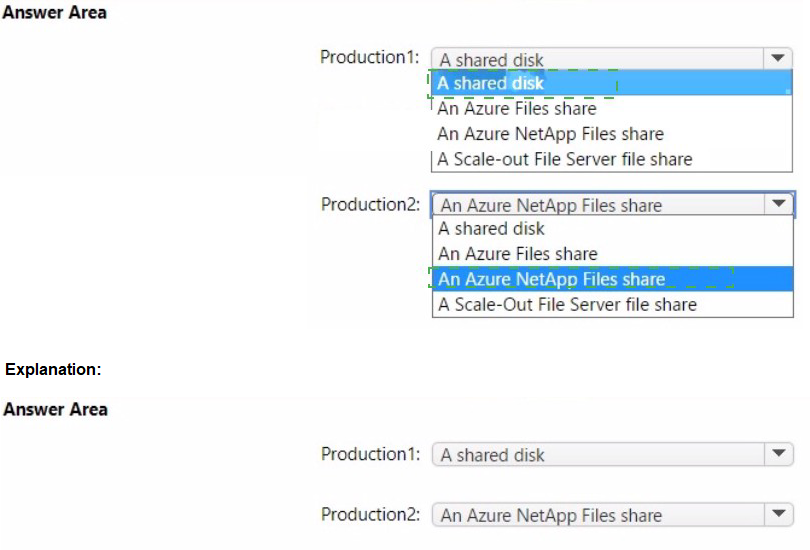Select "An Azure Files share" in Production2 list
Screen dimensions: 810x550
pyautogui.click(x=518, y=254)
